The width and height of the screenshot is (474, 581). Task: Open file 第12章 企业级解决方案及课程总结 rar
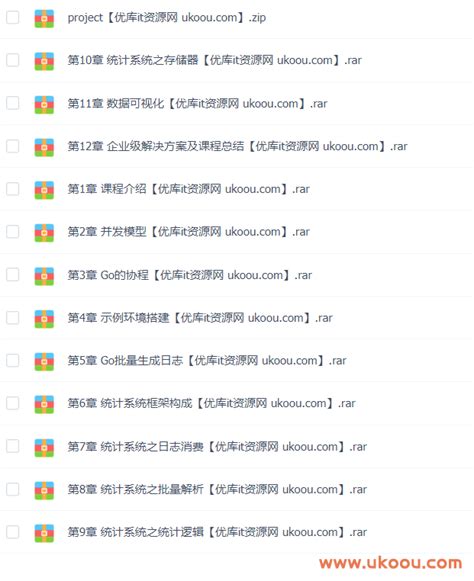(237, 146)
